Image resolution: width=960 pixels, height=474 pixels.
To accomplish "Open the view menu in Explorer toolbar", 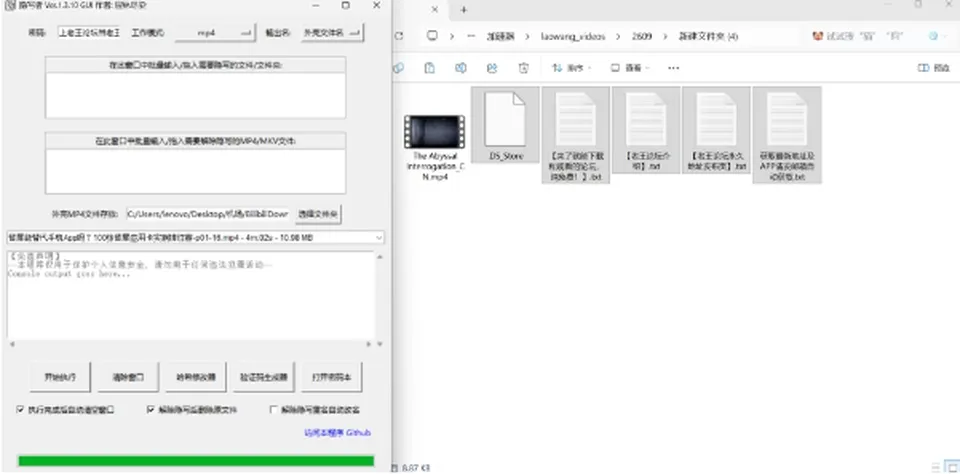I will [x=630, y=68].
